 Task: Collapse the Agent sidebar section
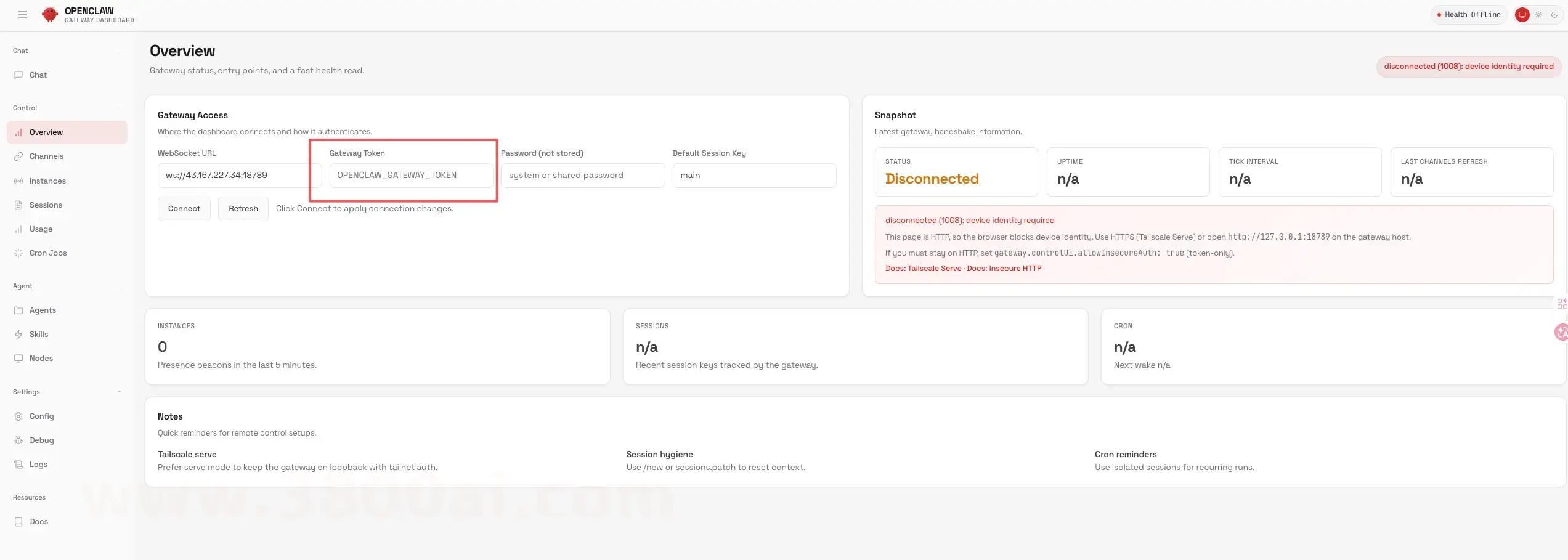point(119,286)
